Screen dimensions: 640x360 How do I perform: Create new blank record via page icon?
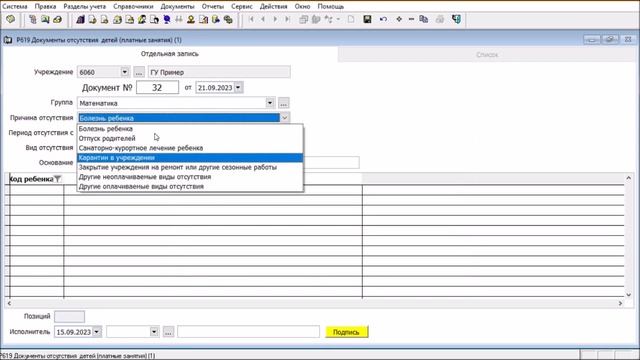351,19
